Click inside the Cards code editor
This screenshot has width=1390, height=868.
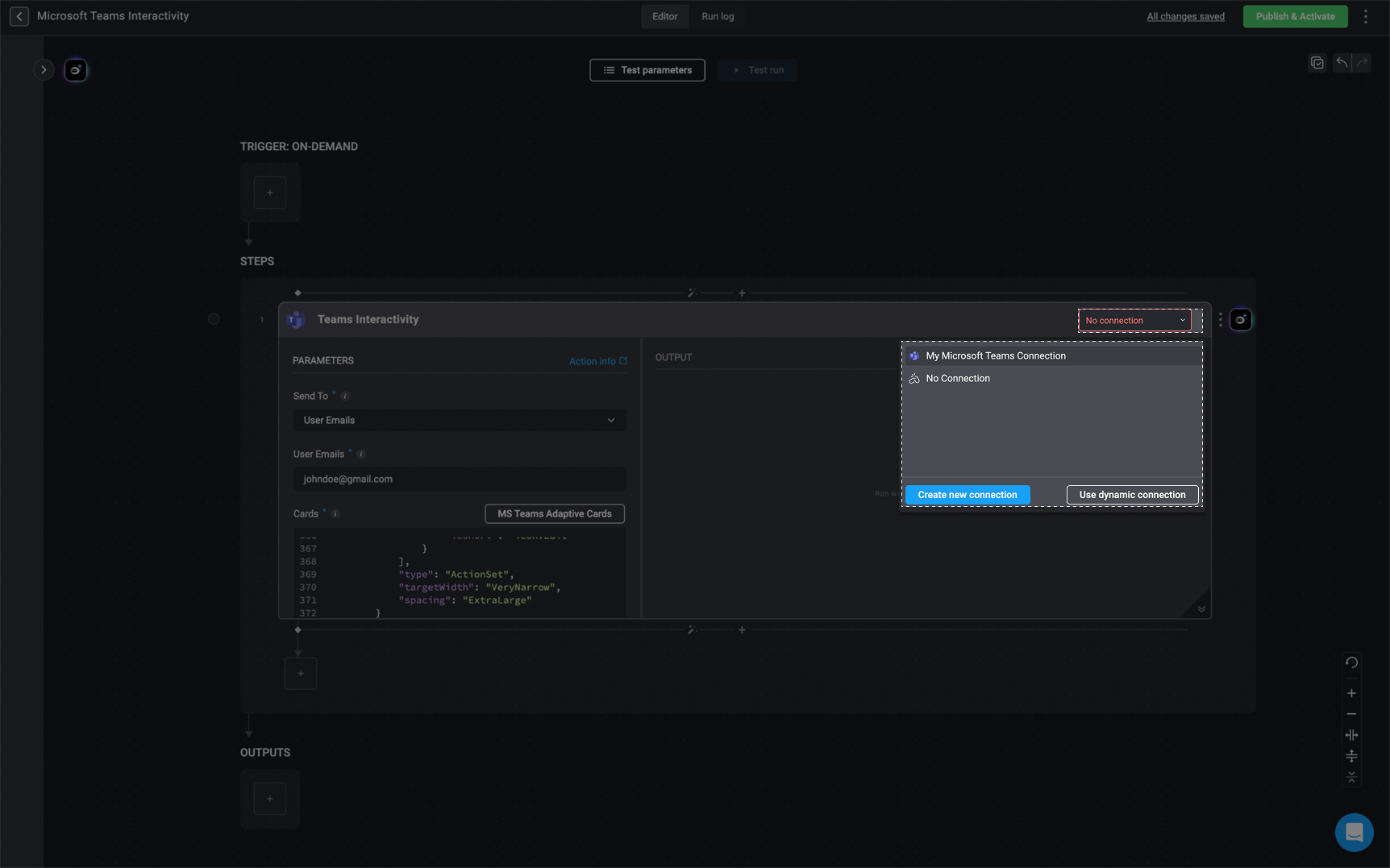460,573
